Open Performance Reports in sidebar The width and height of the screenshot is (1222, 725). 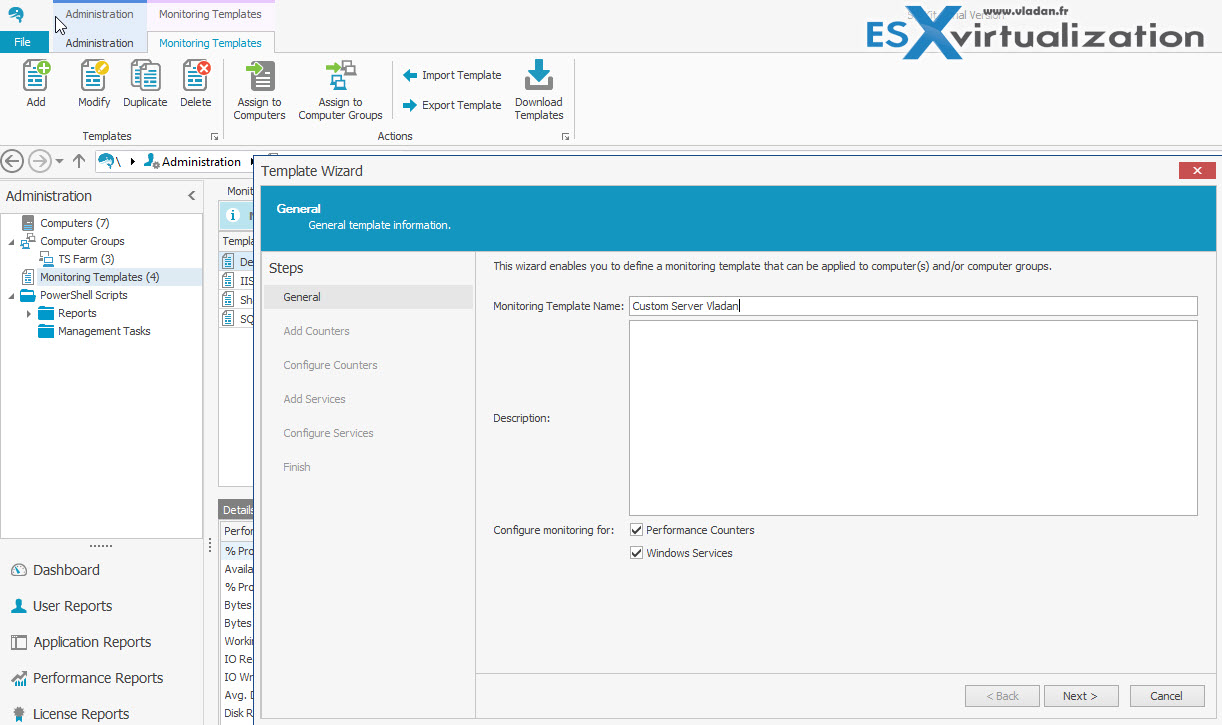click(x=98, y=678)
